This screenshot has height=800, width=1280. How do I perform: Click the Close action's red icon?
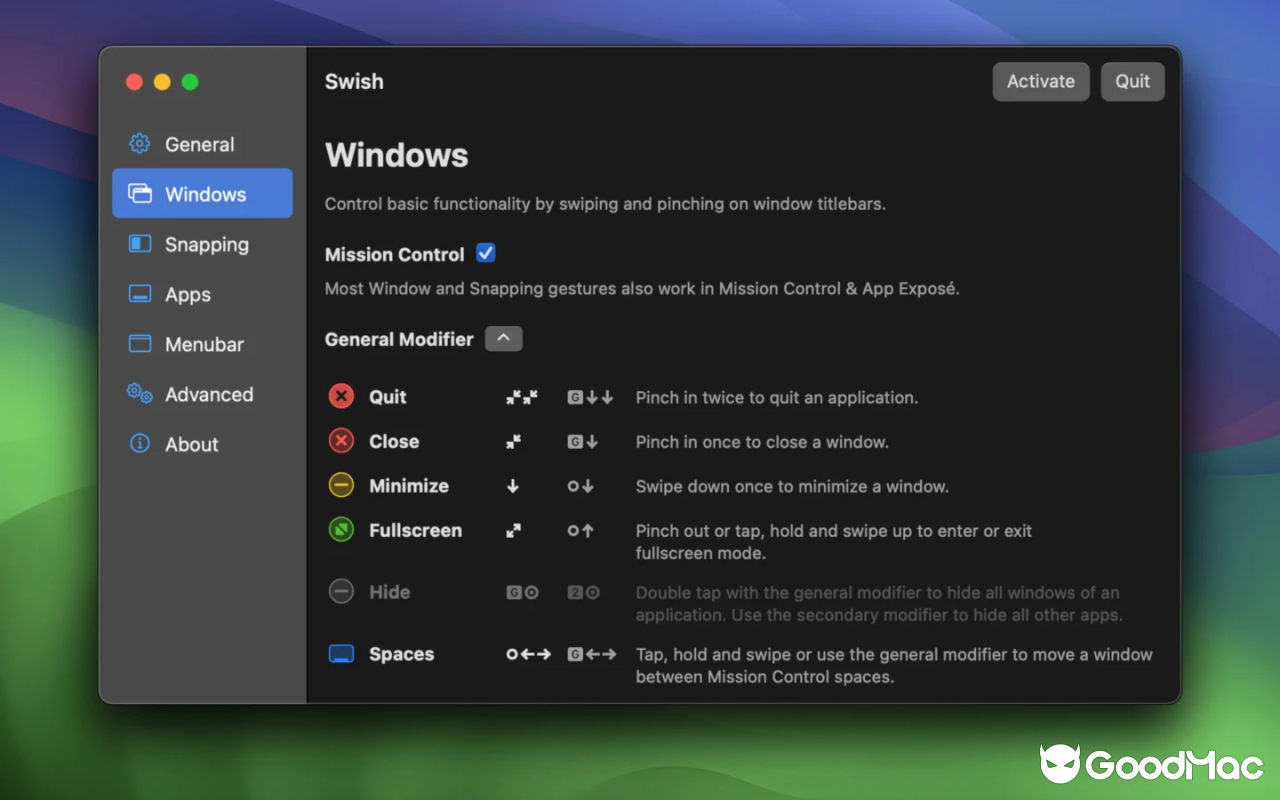tap(340, 441)
